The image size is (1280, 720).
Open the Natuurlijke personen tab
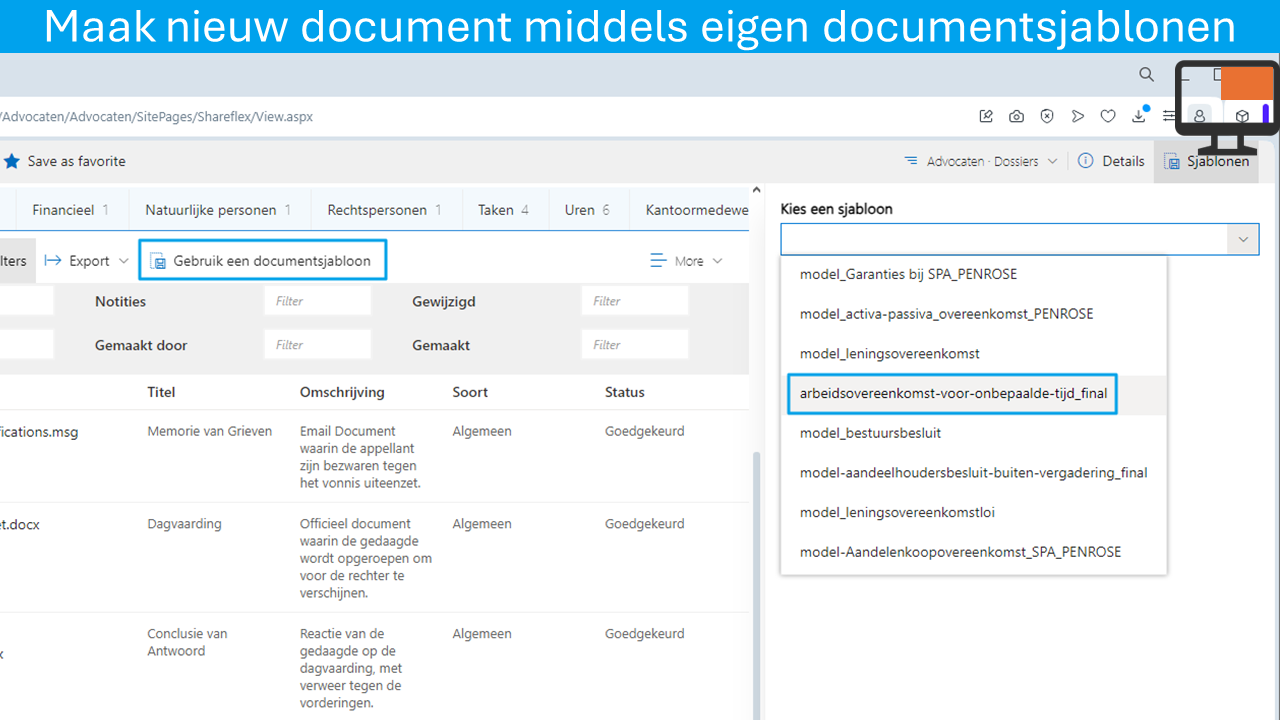pyautogui.click(x=217, y=210)
